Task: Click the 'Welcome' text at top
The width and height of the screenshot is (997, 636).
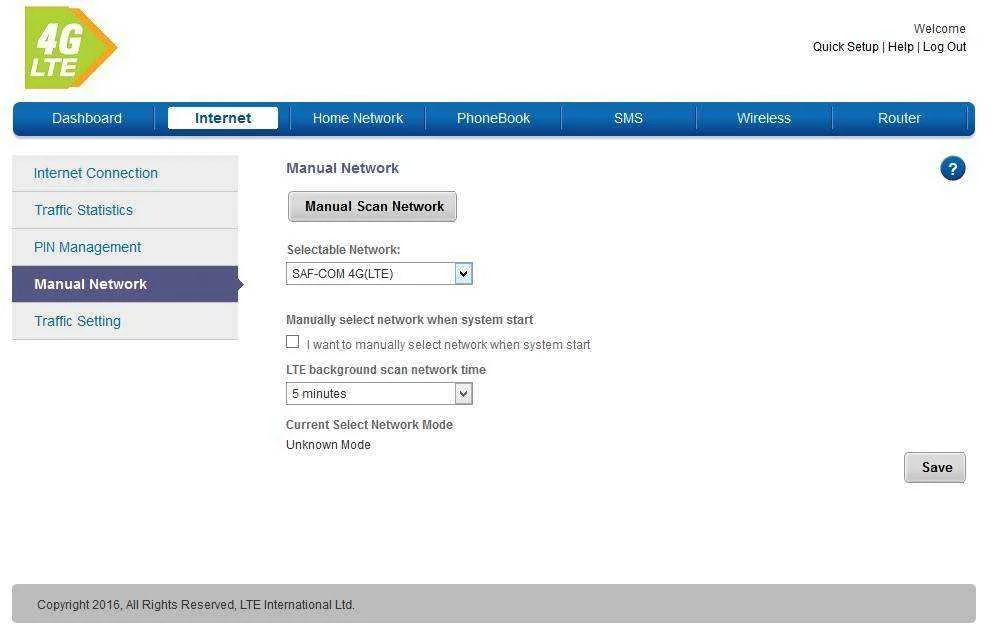Action: coord(939,29)
